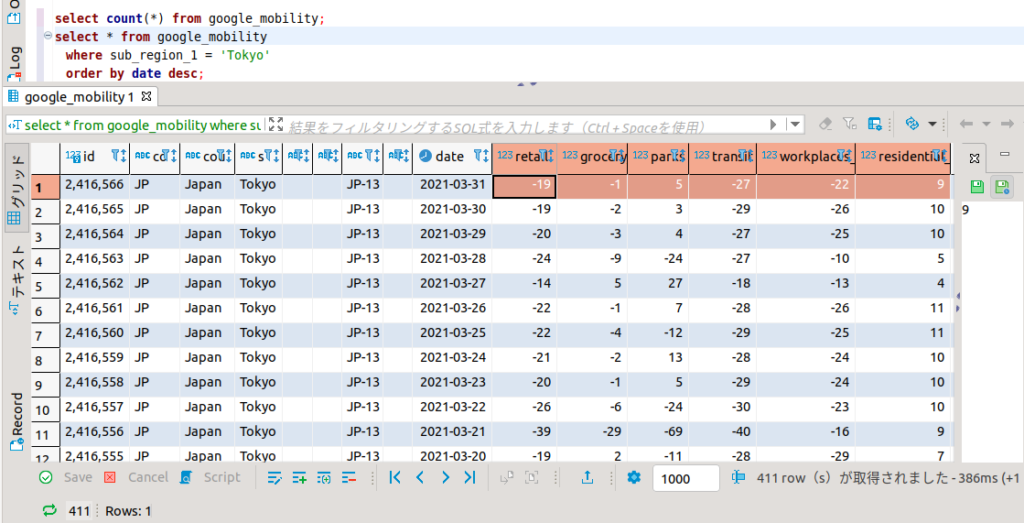Select the google_mobility 1 result tab
Image resolution: width=1024 pixels, height=523 pixels.
(78, 97)
